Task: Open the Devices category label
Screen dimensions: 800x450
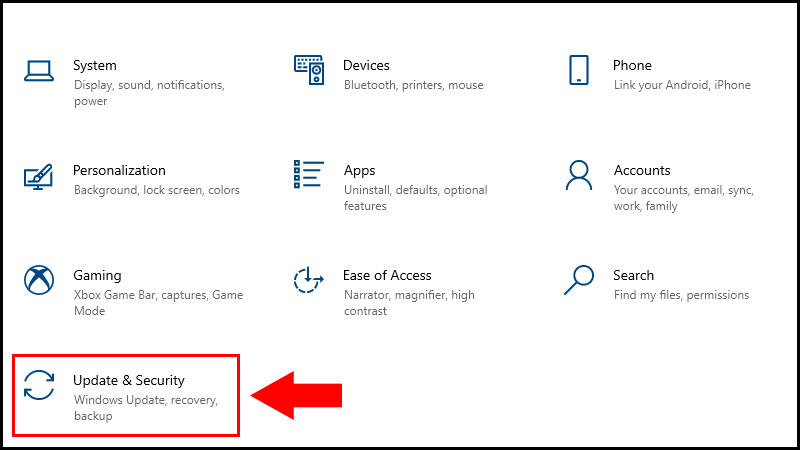Action: pyautogui.click(x=366, y=65)
